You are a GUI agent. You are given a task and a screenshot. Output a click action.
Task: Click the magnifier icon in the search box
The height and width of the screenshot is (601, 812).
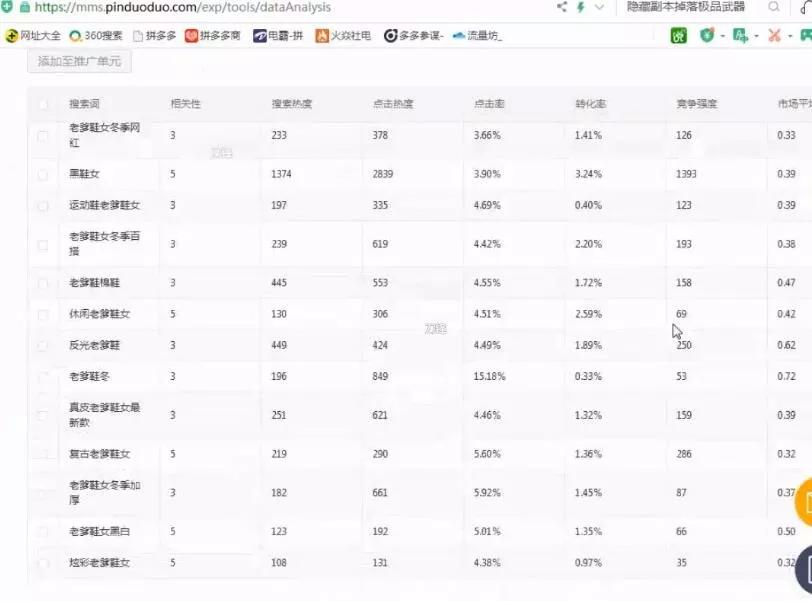point(774,7)
